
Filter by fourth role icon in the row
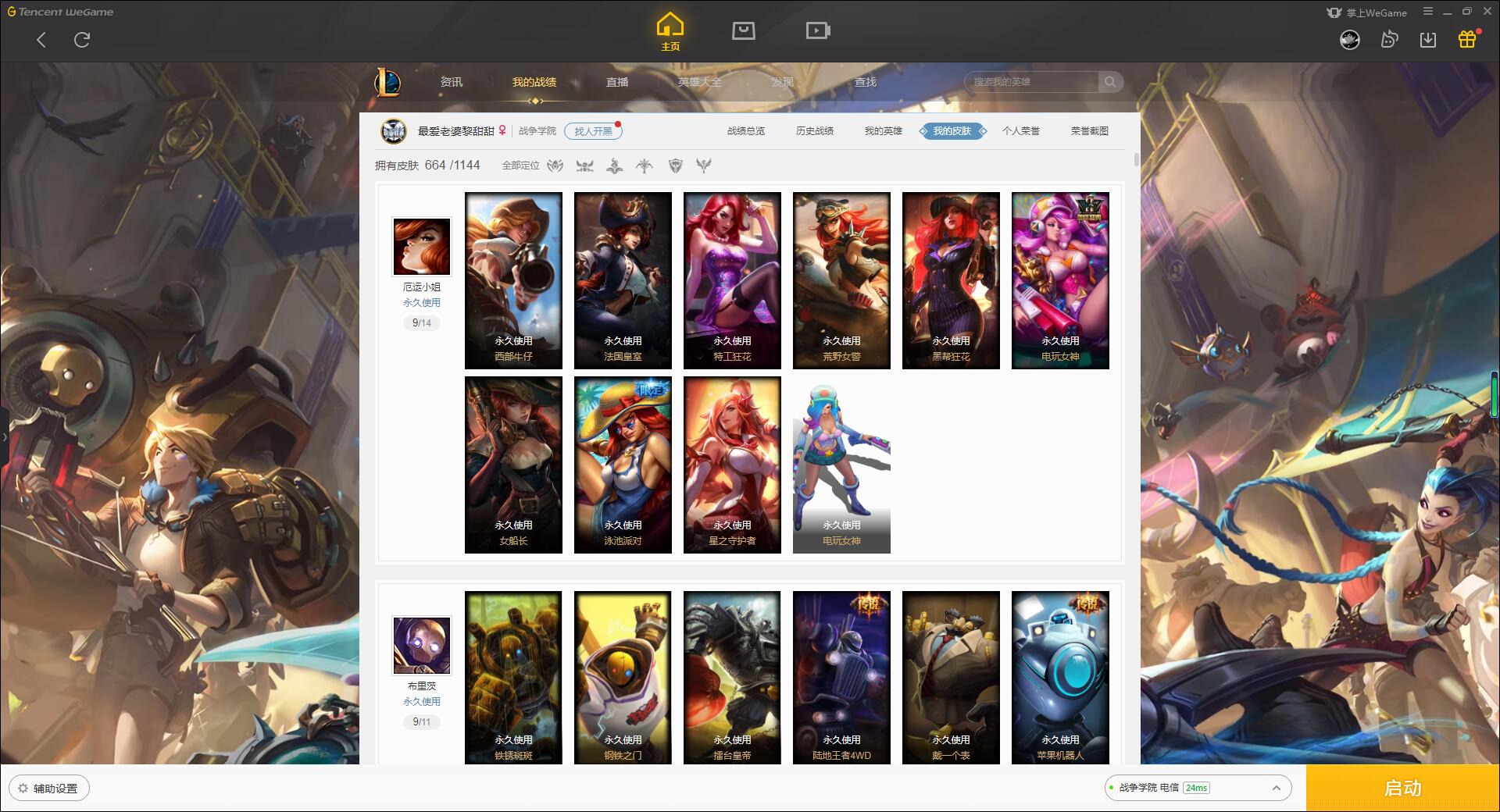click(x=645, y=166)
